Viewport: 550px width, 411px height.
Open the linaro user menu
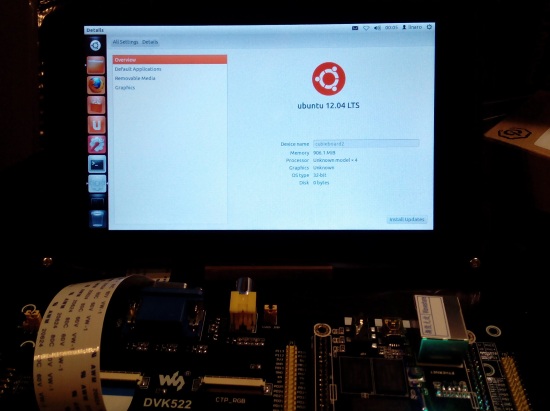coord(412,27)
